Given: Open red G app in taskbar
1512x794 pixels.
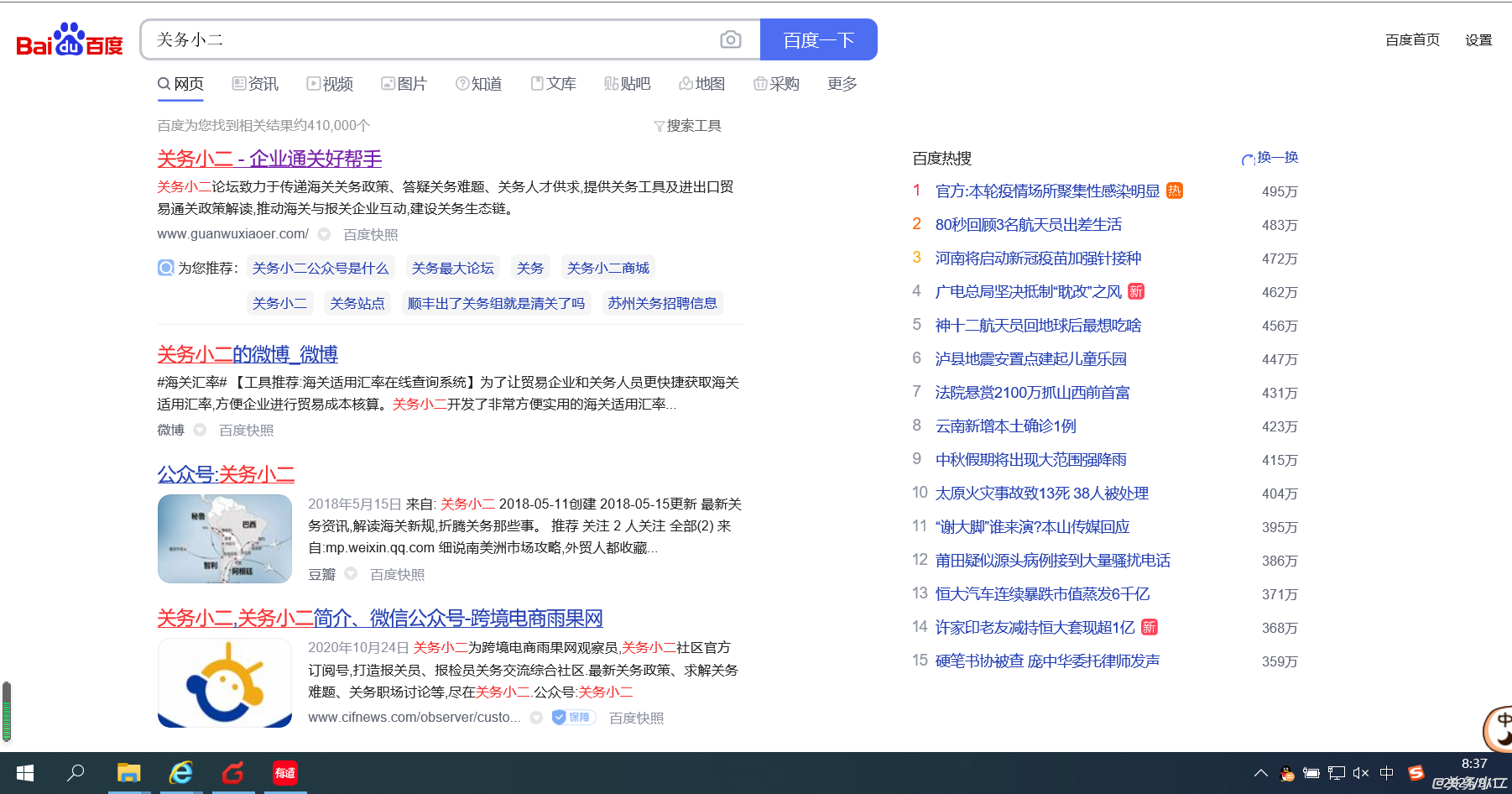Looking at the screenshot, I should pyautogui.click(x=233, y=773).
